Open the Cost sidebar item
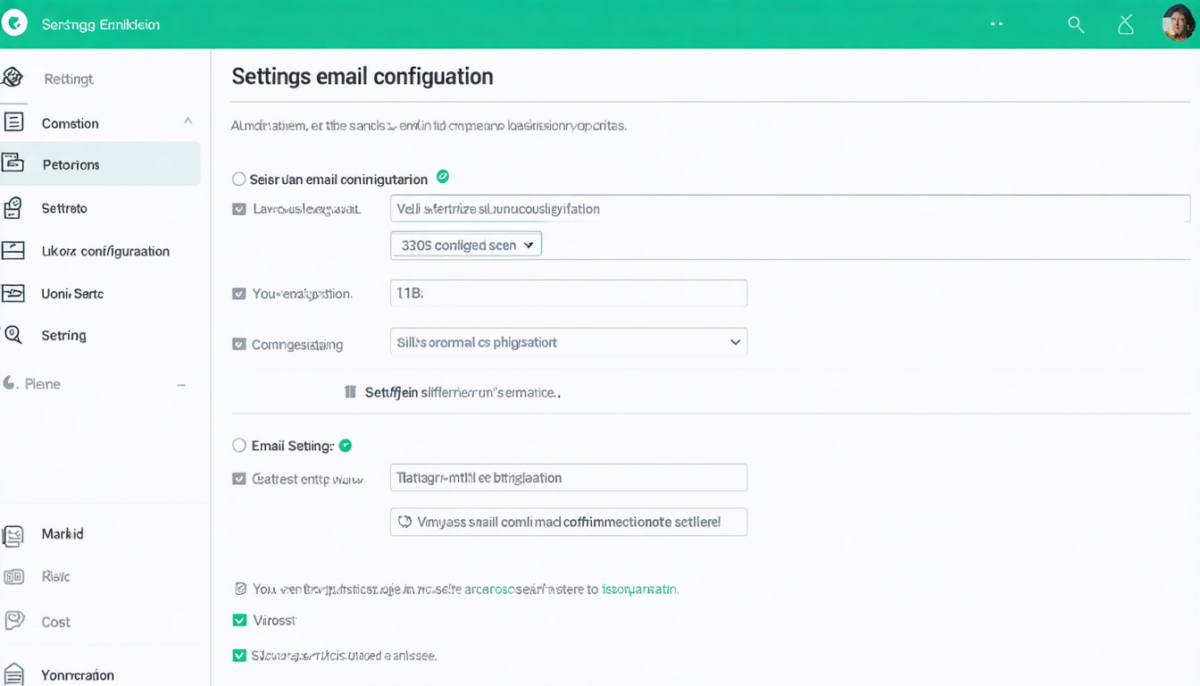Screen dimensions: 1200x686 (x=56, y=622)
